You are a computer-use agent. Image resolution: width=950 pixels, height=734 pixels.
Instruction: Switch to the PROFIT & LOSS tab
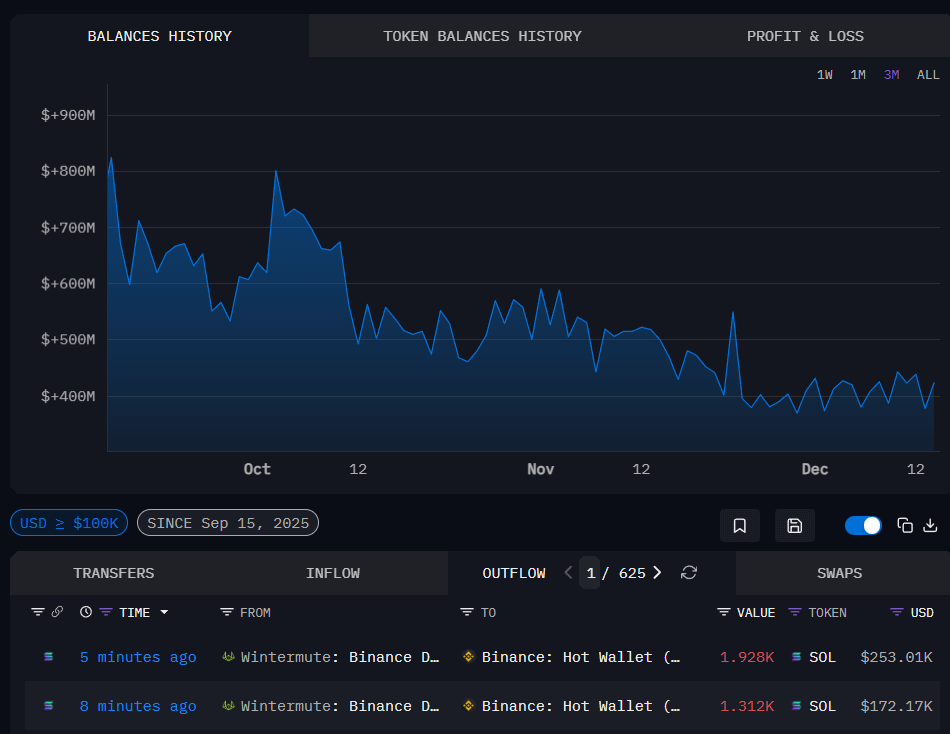(805, 36)
